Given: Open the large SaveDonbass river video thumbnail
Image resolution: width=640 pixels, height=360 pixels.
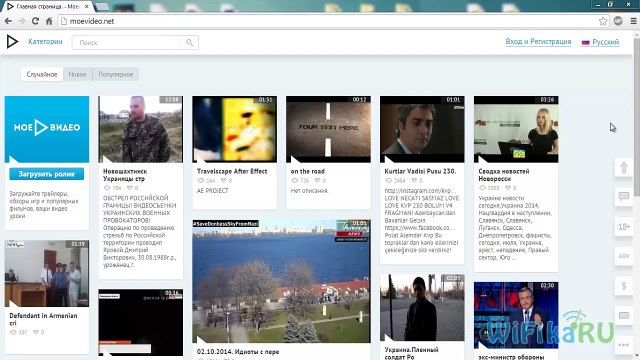Looking at the screenshot, I should (x=282, y=281).
